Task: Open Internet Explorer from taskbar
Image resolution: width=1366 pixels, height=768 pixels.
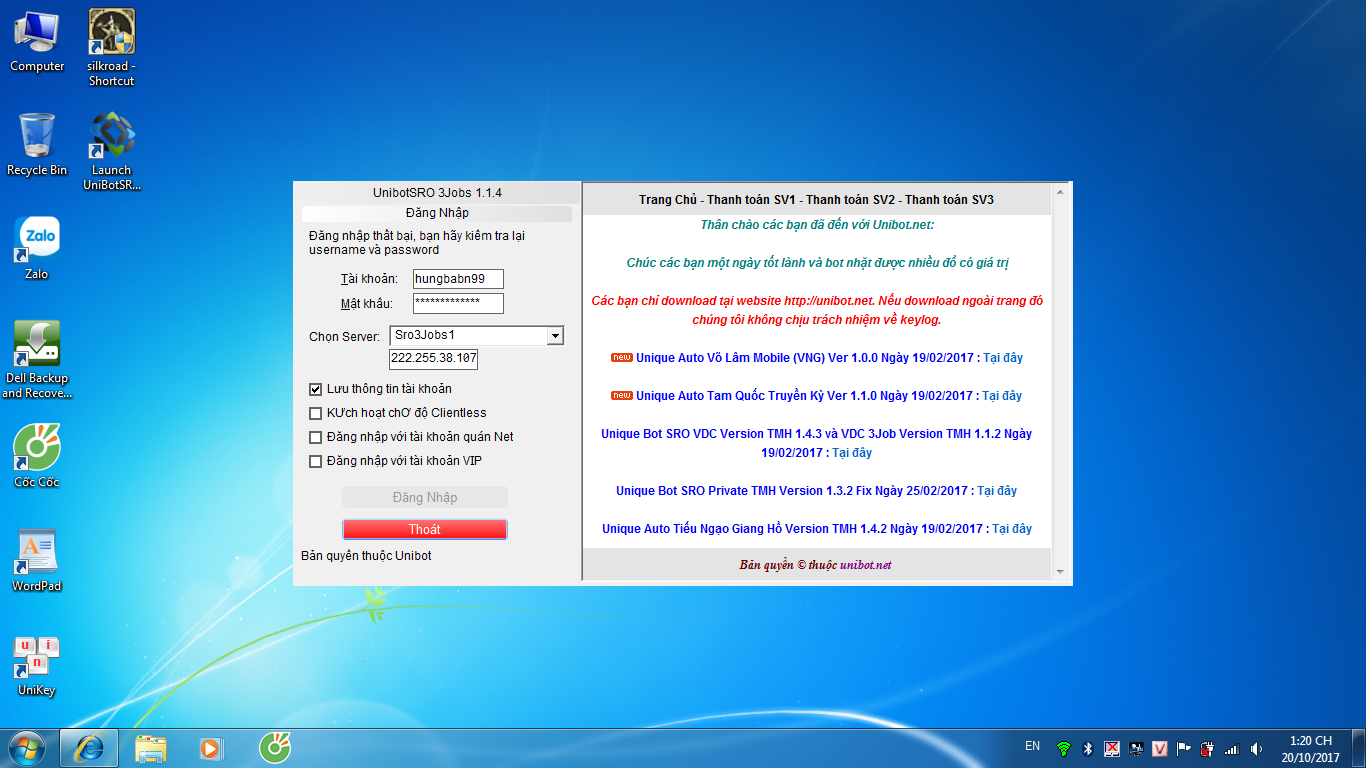Action: (x=89, y=748)
